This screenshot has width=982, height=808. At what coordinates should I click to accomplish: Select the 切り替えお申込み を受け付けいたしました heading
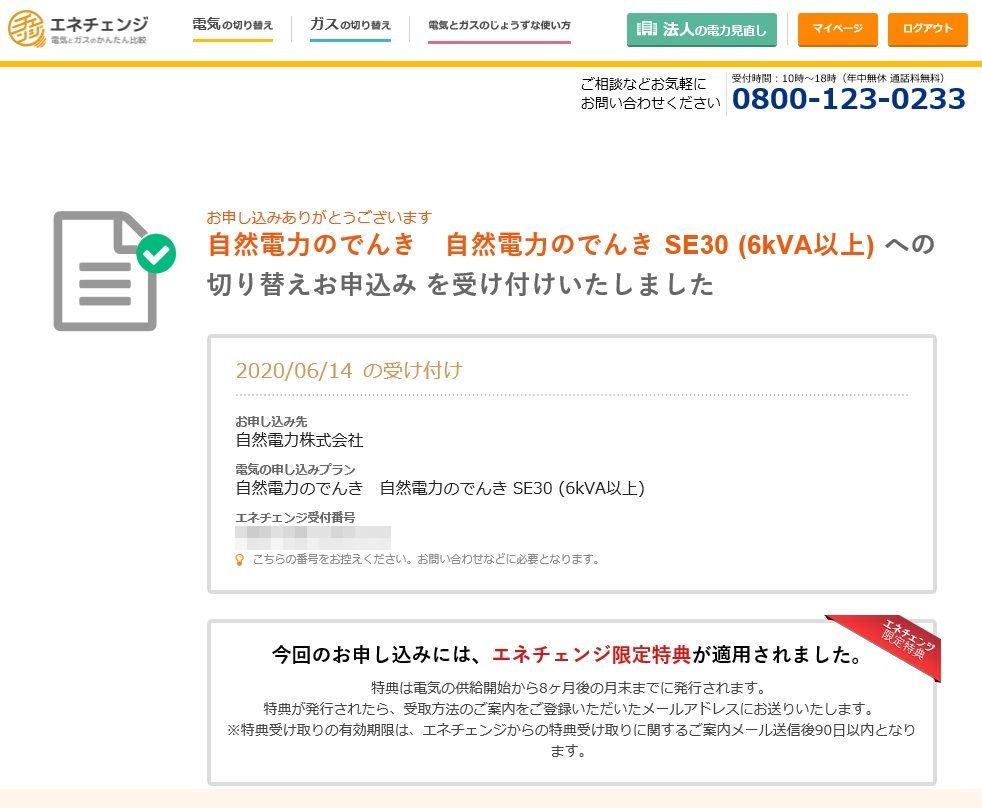460,284
